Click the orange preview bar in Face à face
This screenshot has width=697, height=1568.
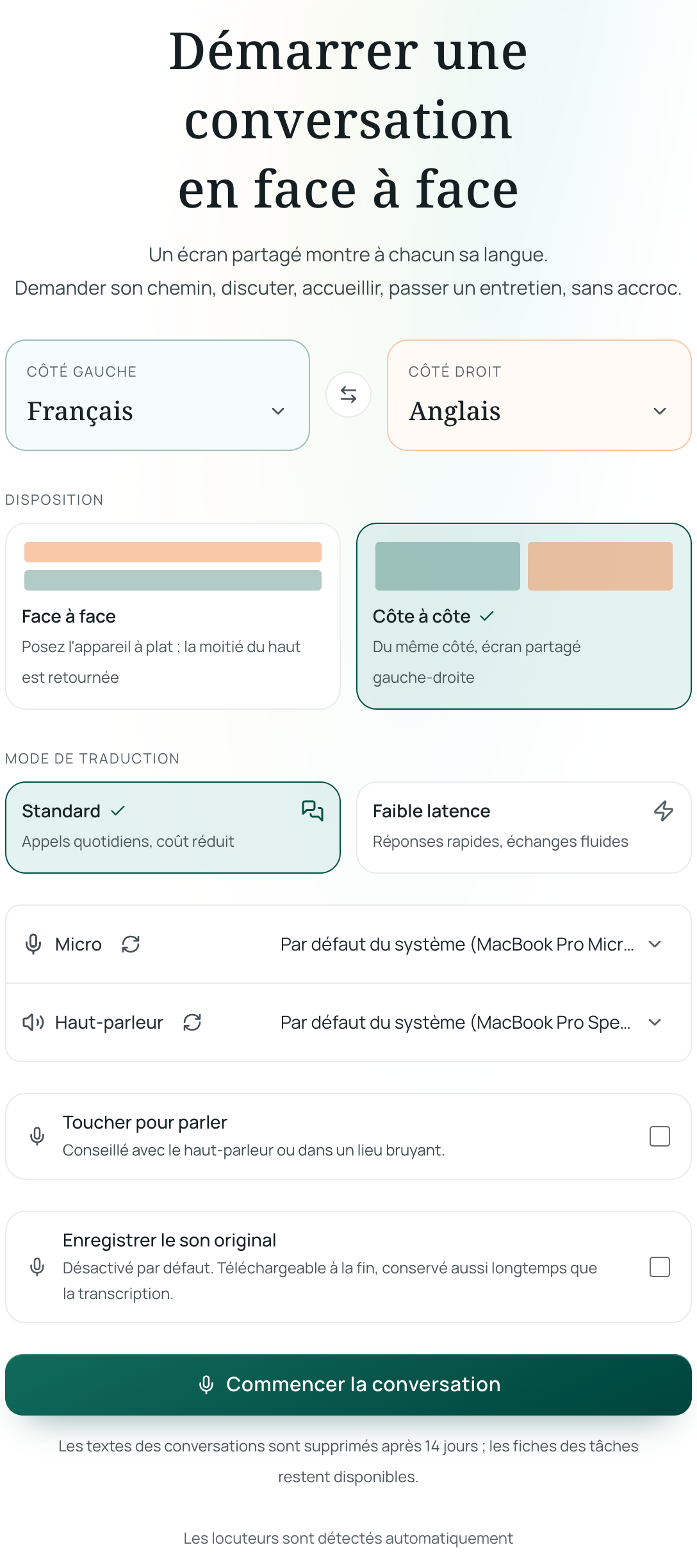pos(173,552)
